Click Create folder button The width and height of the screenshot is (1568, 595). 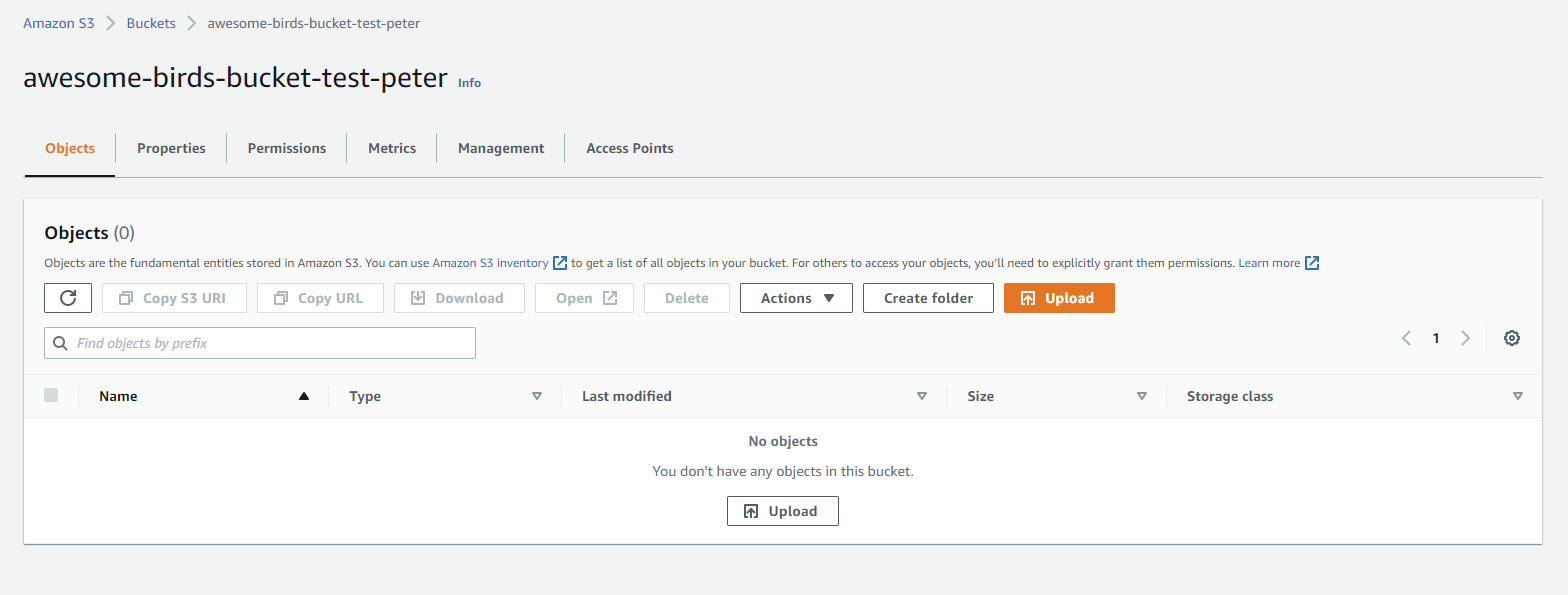[928, 298]
